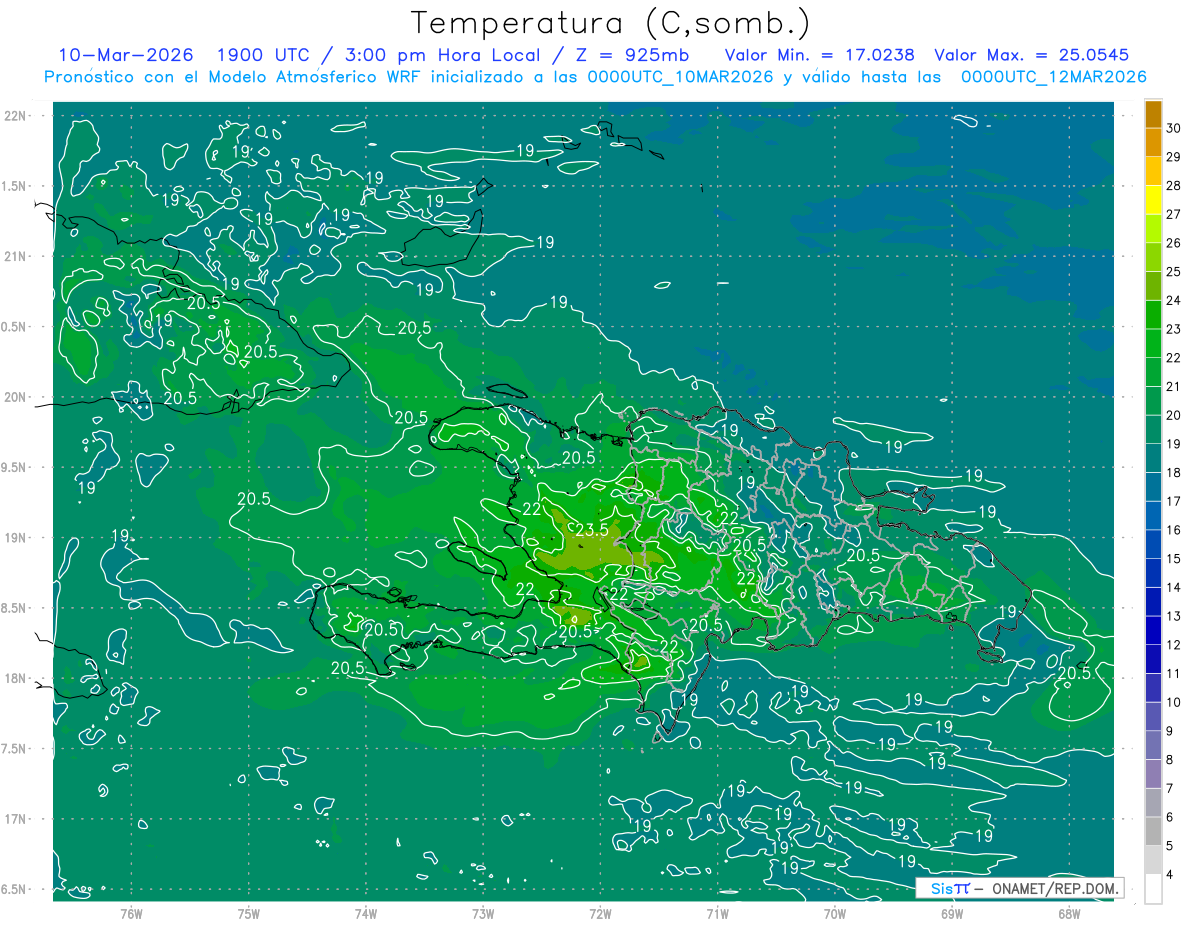Viewport: 1200px width, 927px height.
Task: Pick the topmost dark orange legend swatch
Action: 1153,114
